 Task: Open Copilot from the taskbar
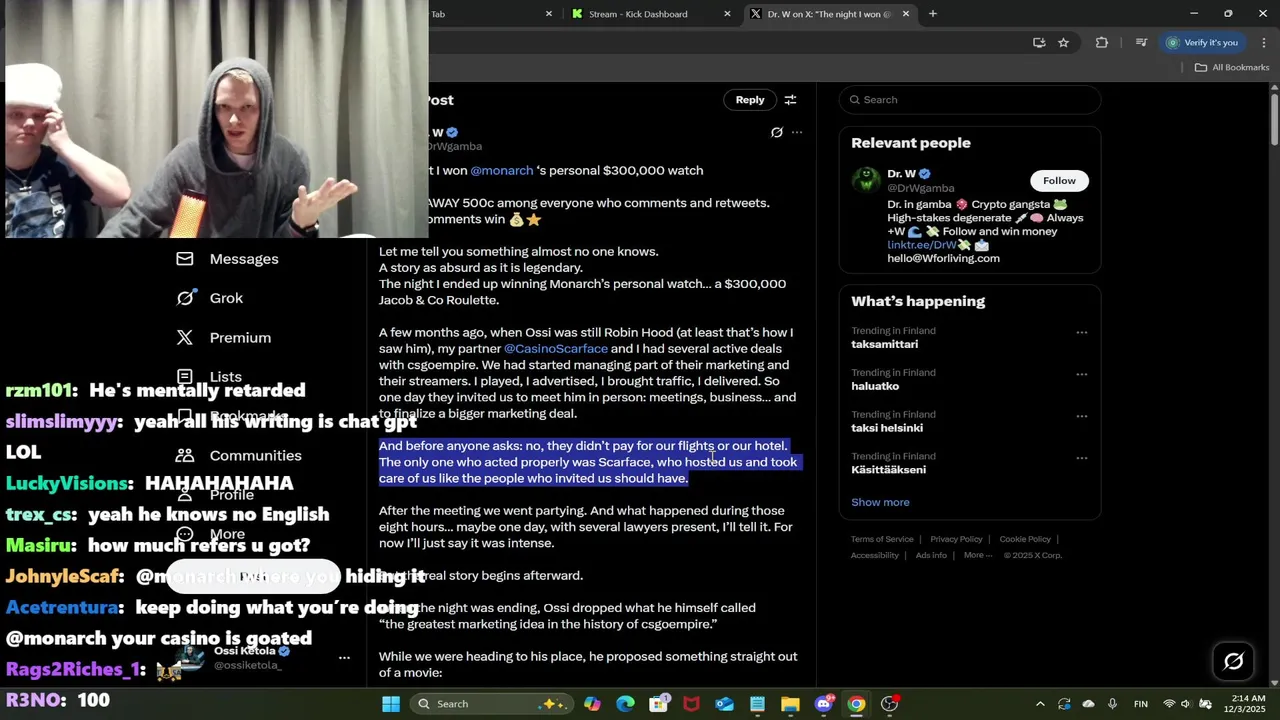(x=592, y=704)
